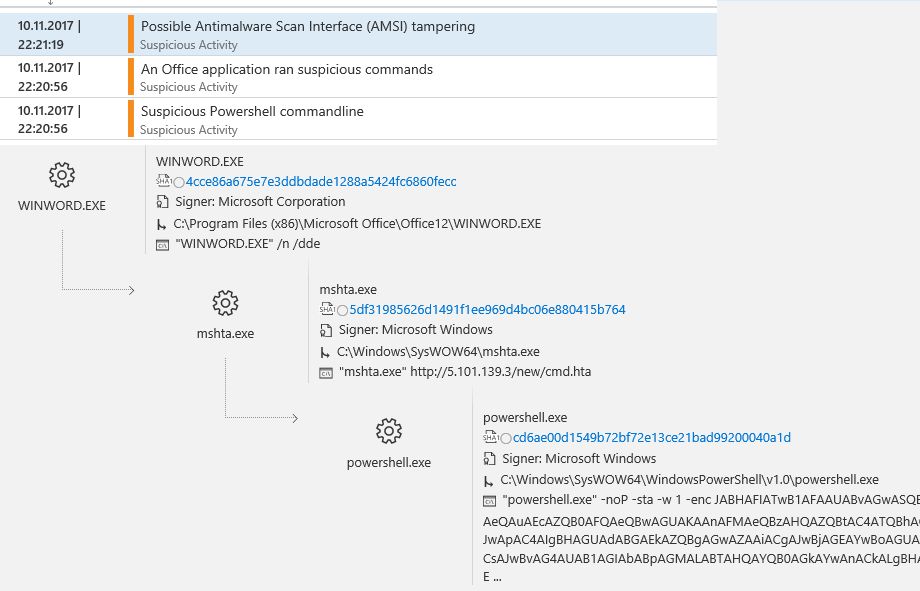Viewport: 920px width, 591px height.
Task: Click the path icon for mshta.exe location
Action: tap(324, 352)
